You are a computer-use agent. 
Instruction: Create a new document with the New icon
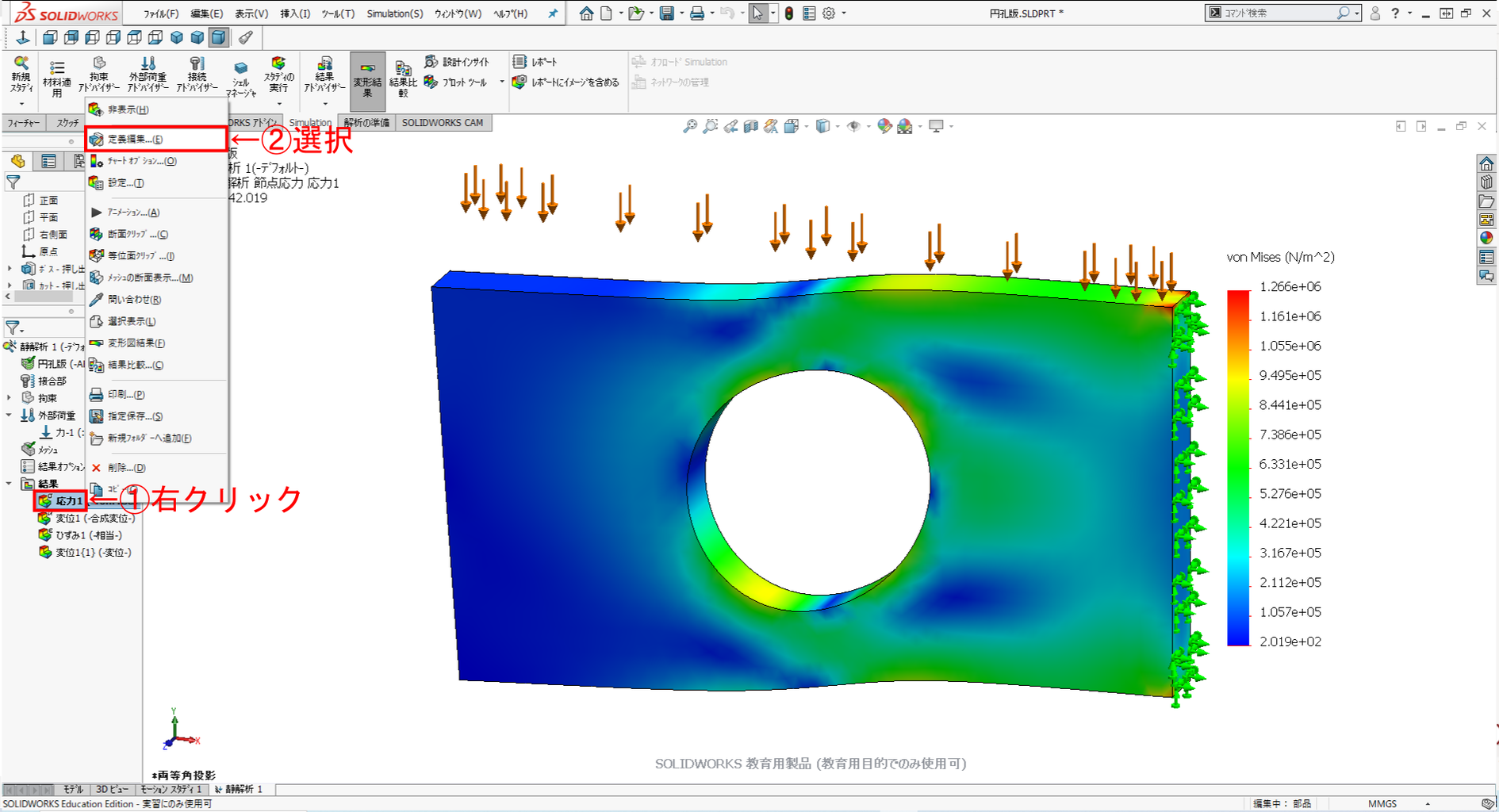tap(607, 13)
